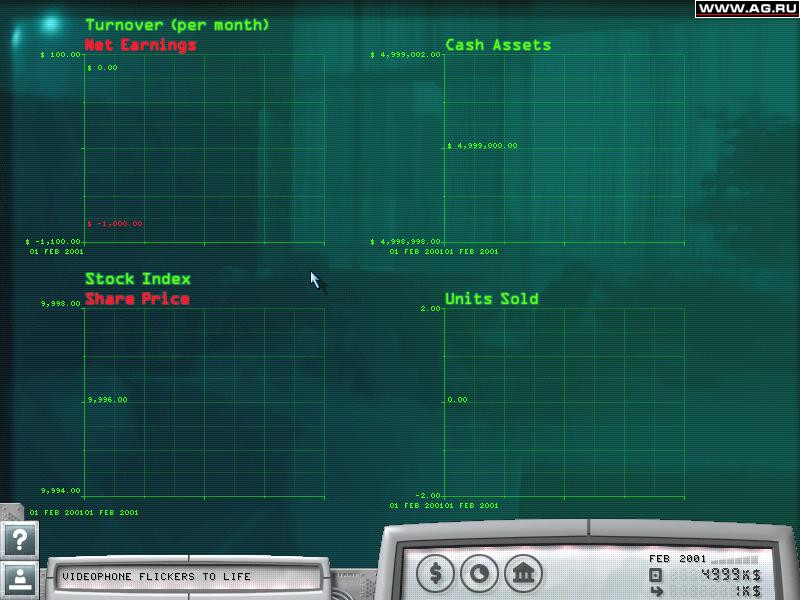Click the Stock Index legend label
Image resolution: width=800 pixels, height=600 pixels.
pos(138,279)
